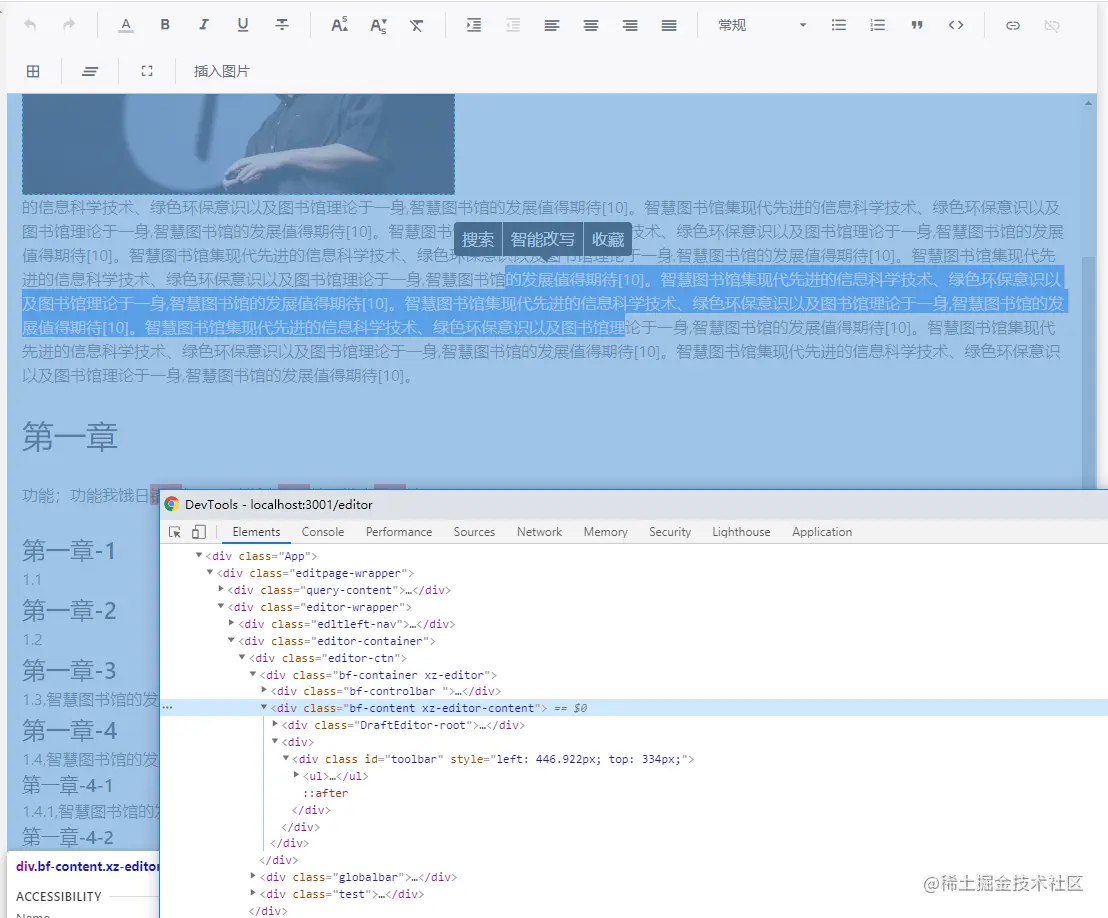Click the redo arrow icon
The width and height of the screenshot is (1108, 918).
(x=69, y=25)
